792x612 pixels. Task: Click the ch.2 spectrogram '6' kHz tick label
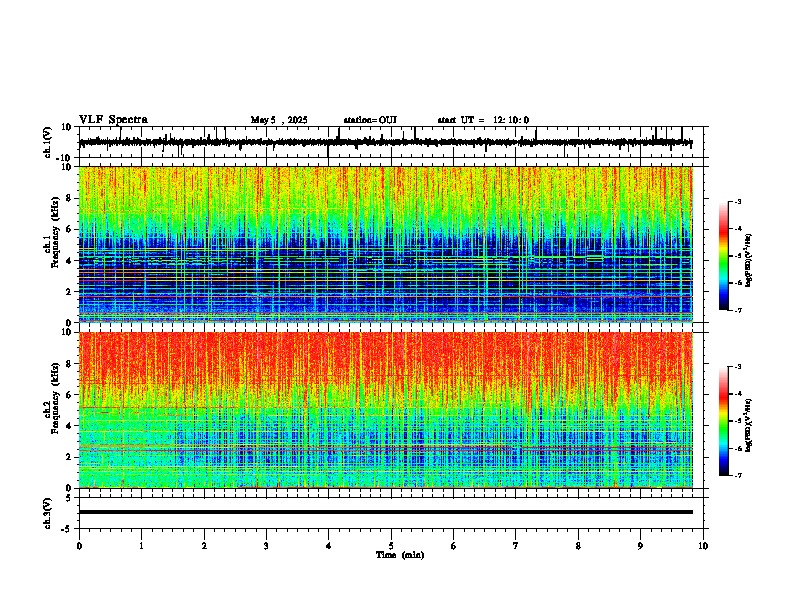pos(69,395)
